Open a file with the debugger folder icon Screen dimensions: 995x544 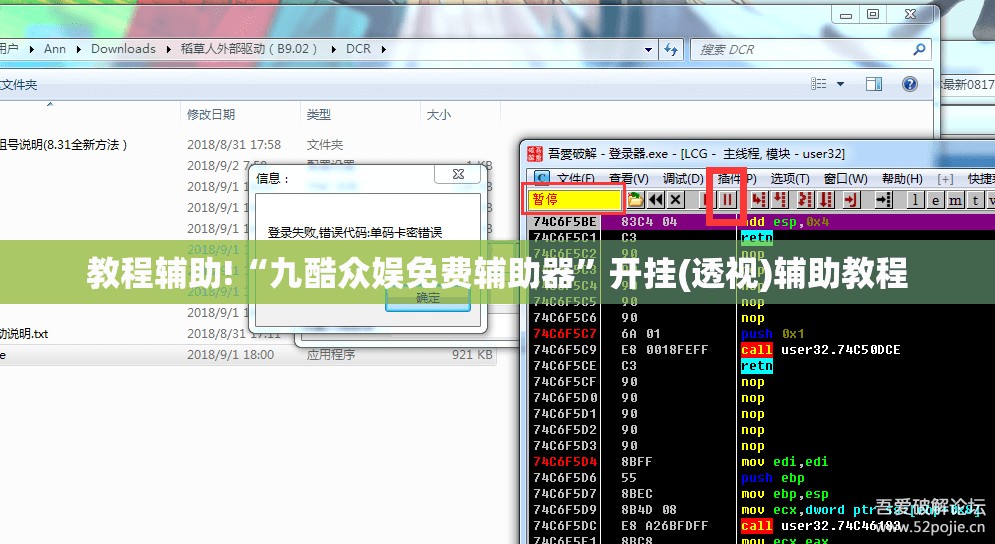(636, 200)
